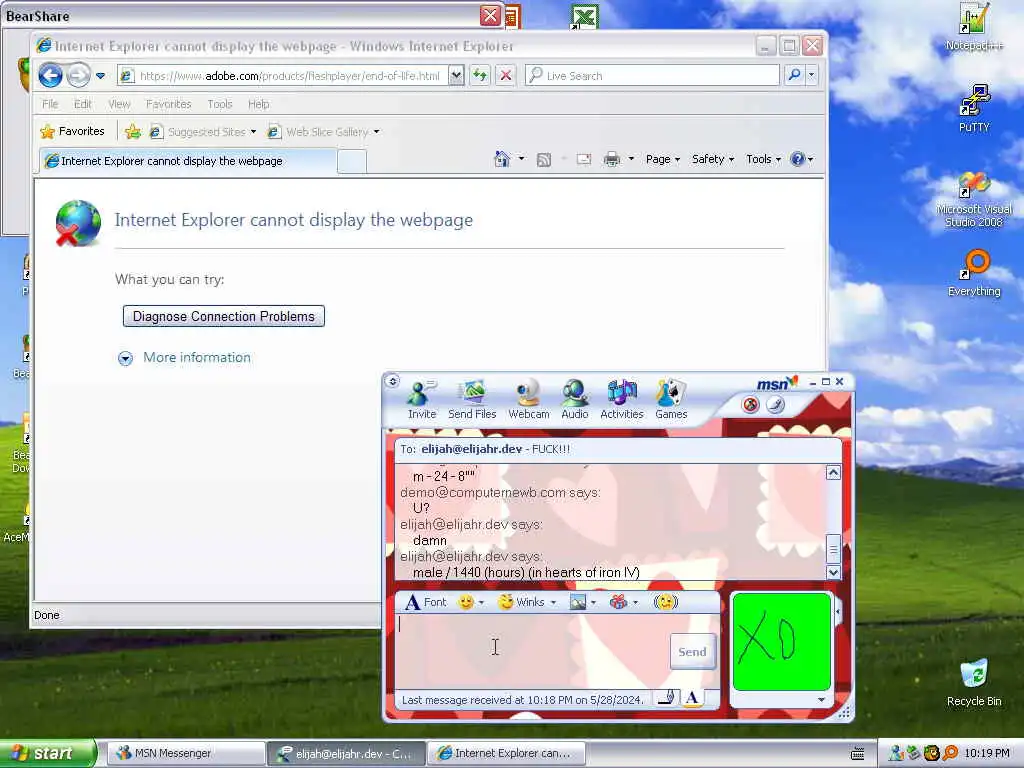This screenshot has height=768, width=1024.
Task: Select the PuTTY desktop icon
Action: point(974,108)
